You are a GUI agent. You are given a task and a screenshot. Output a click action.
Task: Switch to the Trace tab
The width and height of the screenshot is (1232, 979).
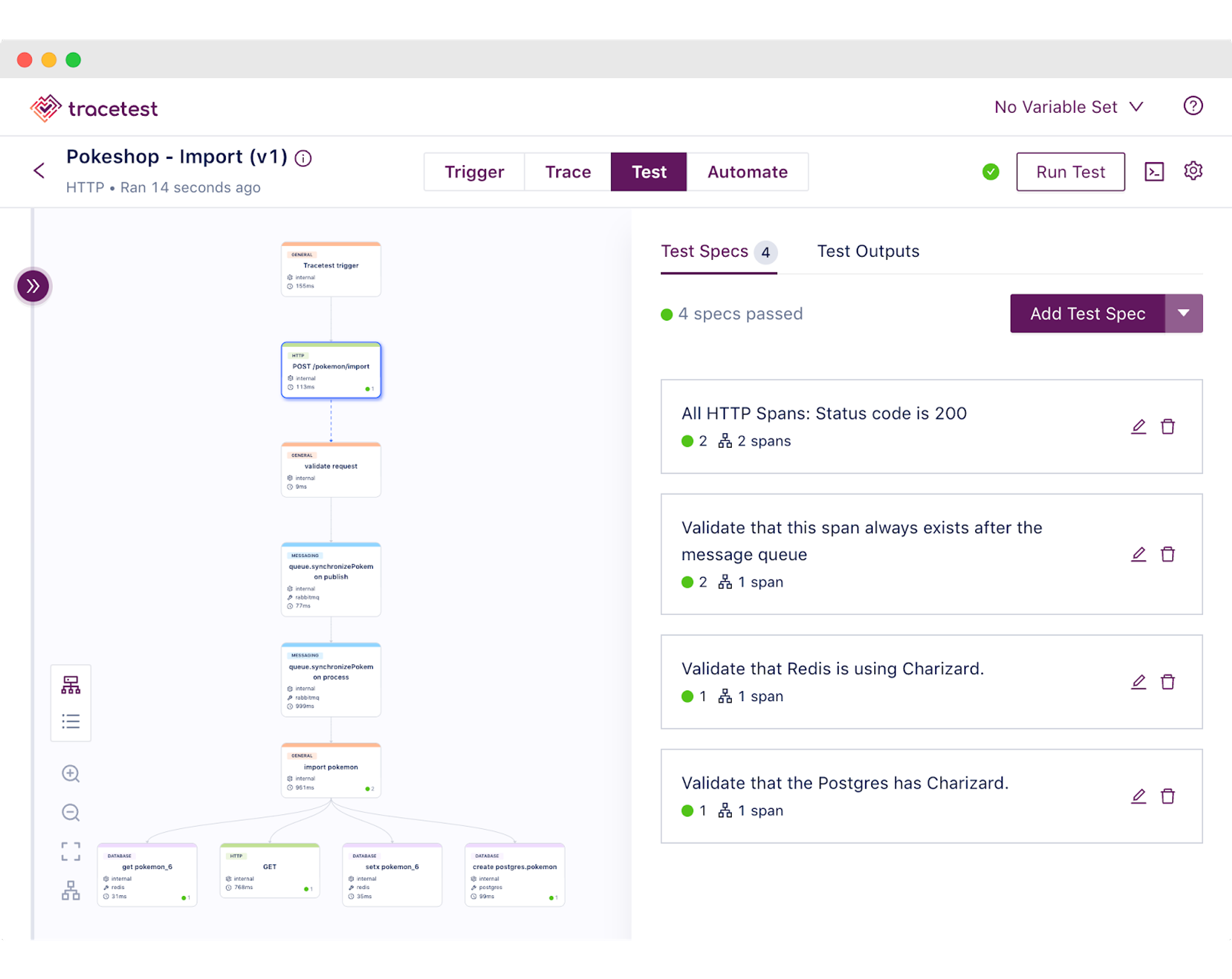point(566,172)
